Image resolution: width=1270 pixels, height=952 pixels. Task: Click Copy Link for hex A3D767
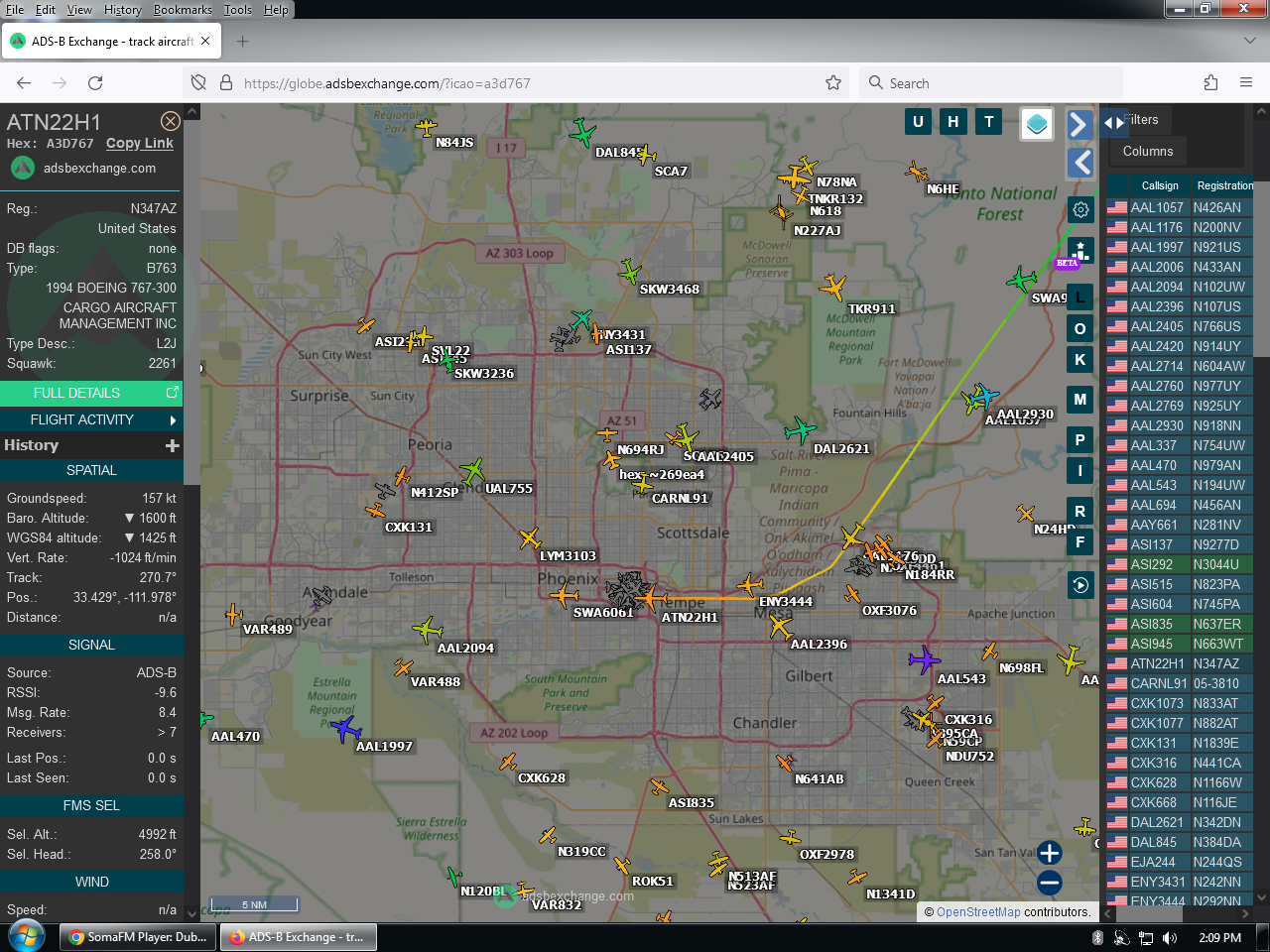pyautogui.click(x=140, y=143)
